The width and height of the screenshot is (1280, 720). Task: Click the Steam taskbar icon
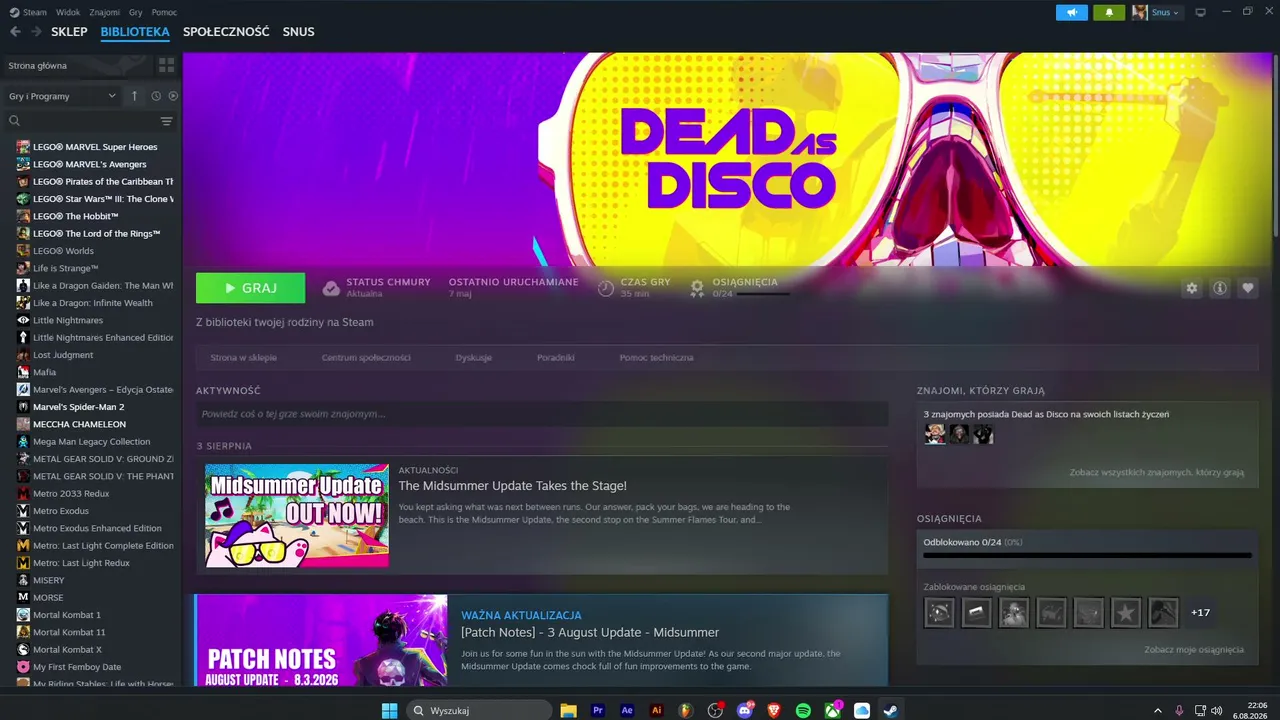pyautogui.click(x=891, y=710)
